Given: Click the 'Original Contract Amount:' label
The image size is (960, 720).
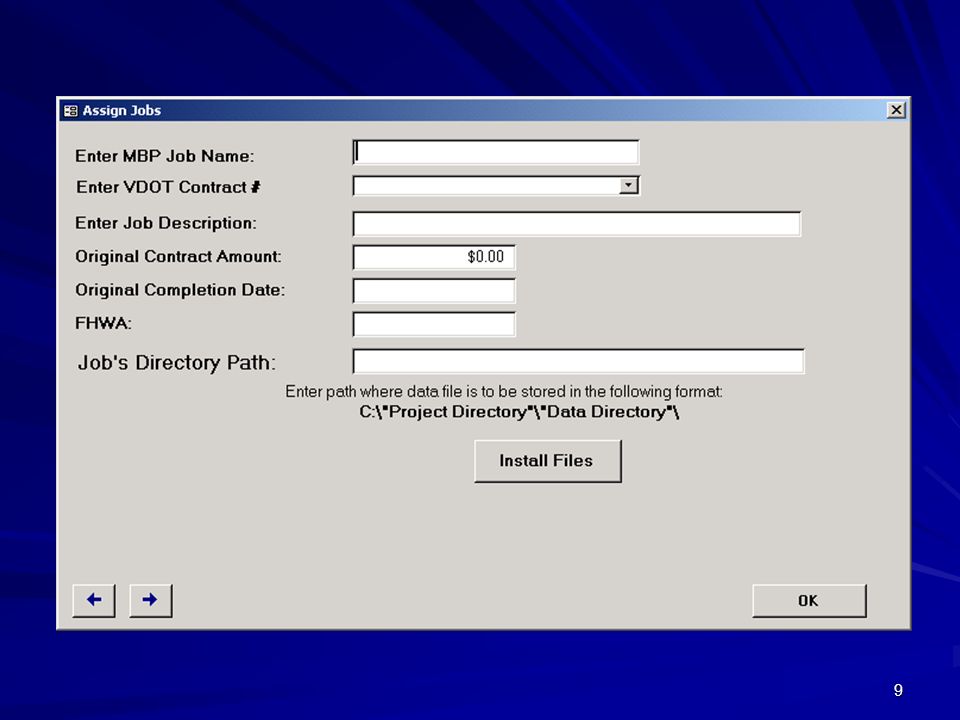Looking at the screenshot, I should click(x=178, y=257).
